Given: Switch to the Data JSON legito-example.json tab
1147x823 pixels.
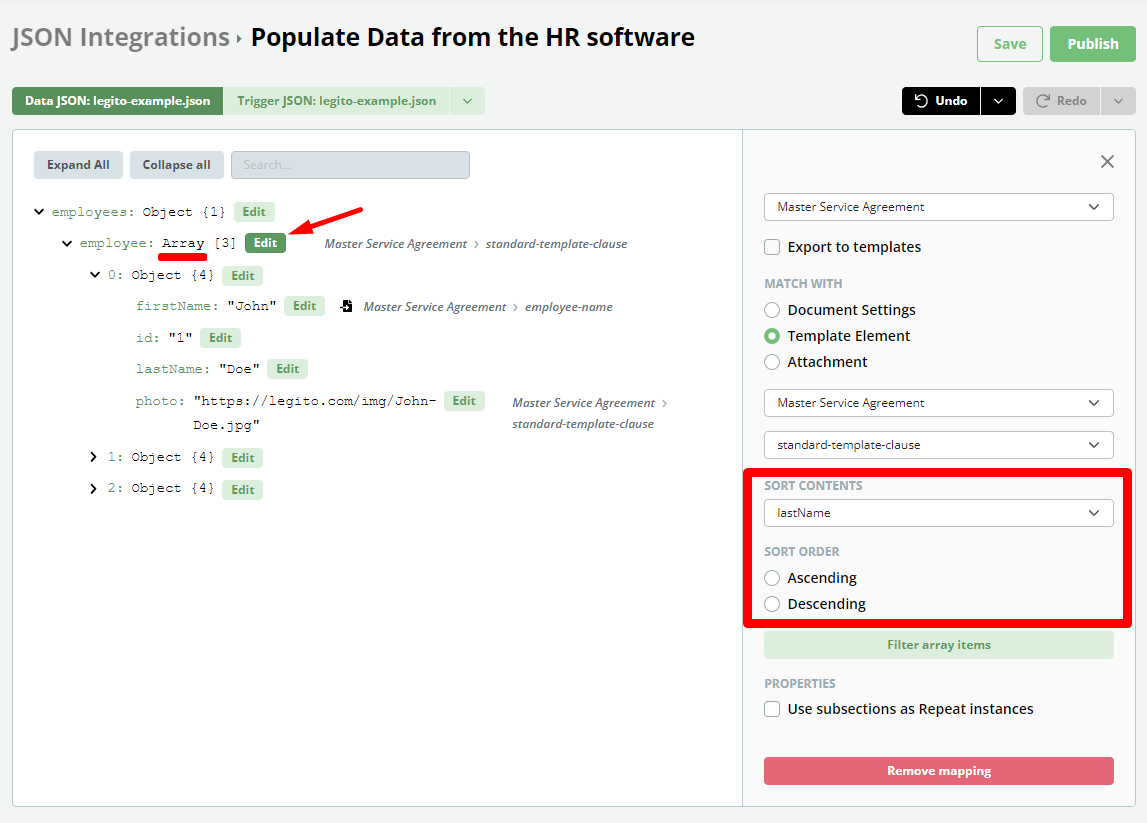Looking at the screenshot, I should (x=118, y=101).
